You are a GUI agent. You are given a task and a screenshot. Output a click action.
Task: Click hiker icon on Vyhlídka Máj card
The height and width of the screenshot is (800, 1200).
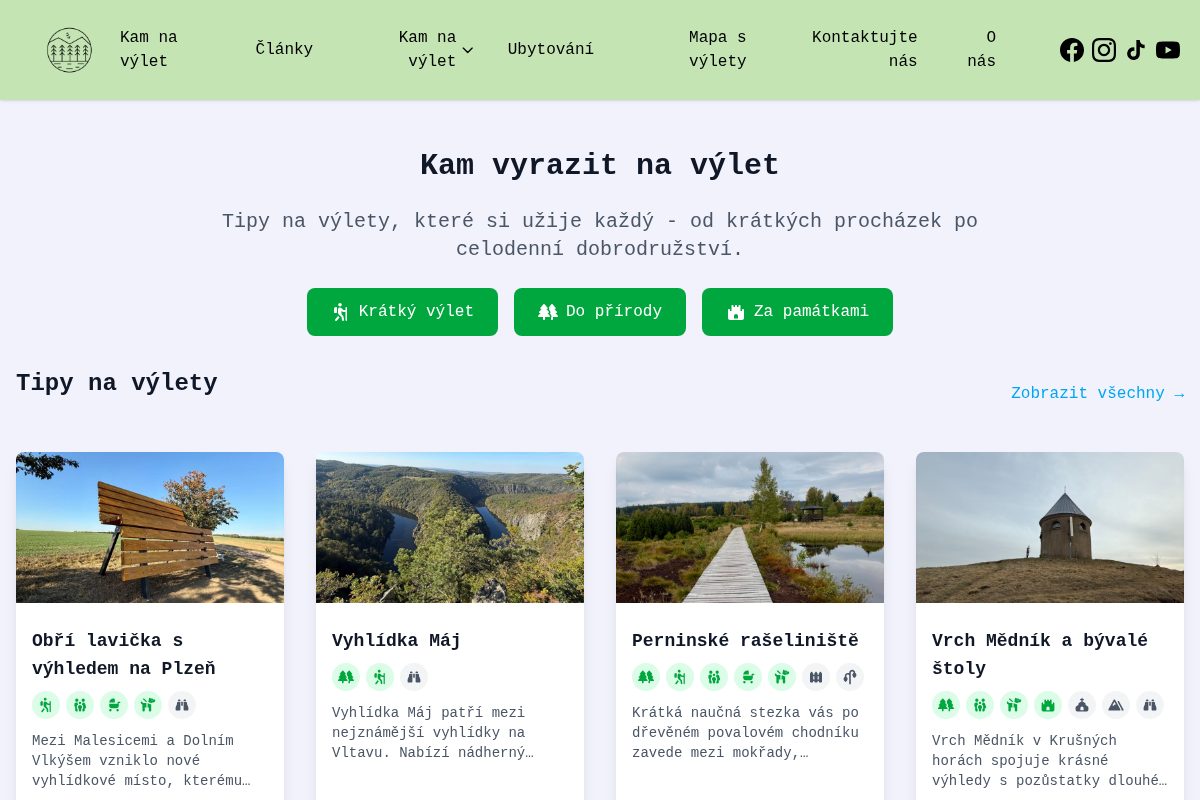pos(380,677)
